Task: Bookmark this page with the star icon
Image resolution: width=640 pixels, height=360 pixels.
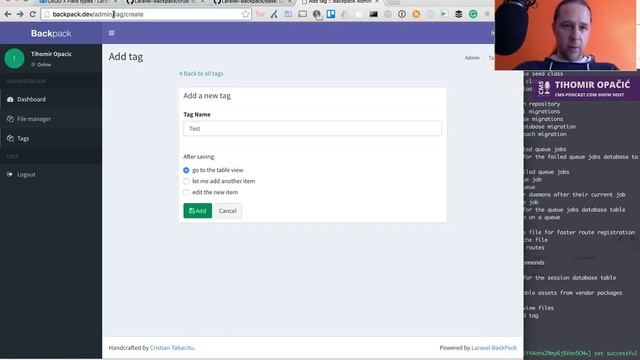Action: (245, 14)
